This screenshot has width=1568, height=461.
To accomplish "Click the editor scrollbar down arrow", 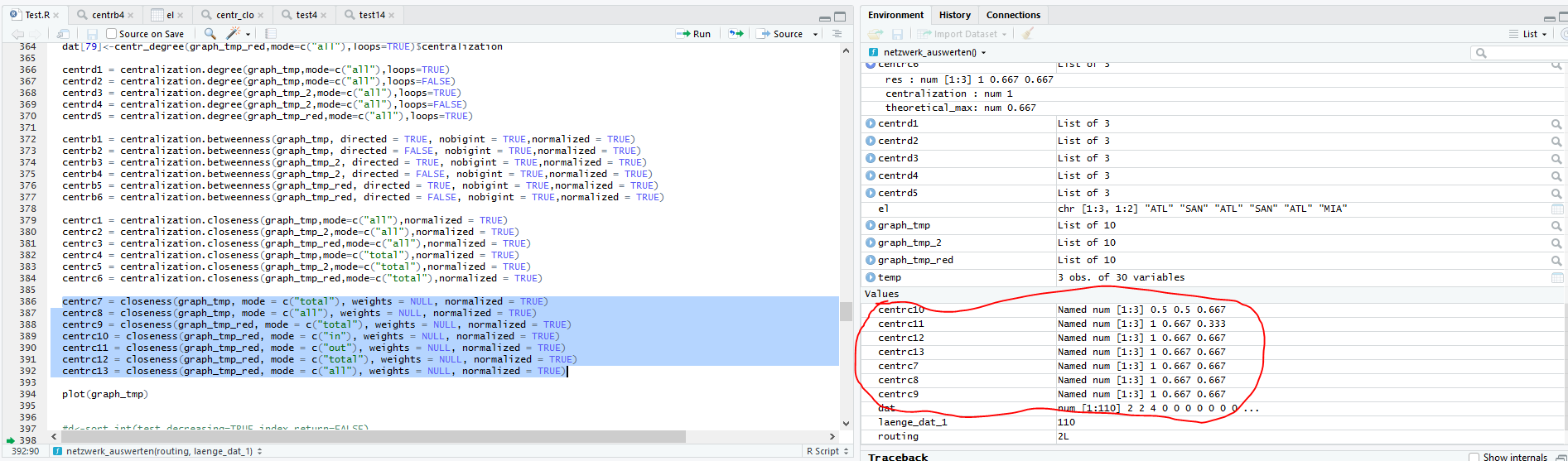I will coord(846,423).
